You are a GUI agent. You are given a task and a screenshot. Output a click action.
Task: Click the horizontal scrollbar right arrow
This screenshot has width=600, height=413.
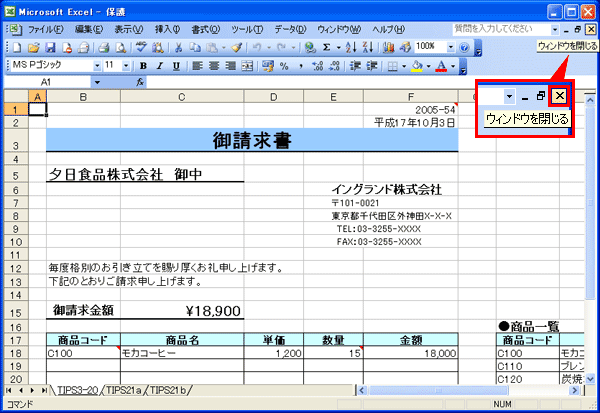pyautogui.click(x=574, y=390)
